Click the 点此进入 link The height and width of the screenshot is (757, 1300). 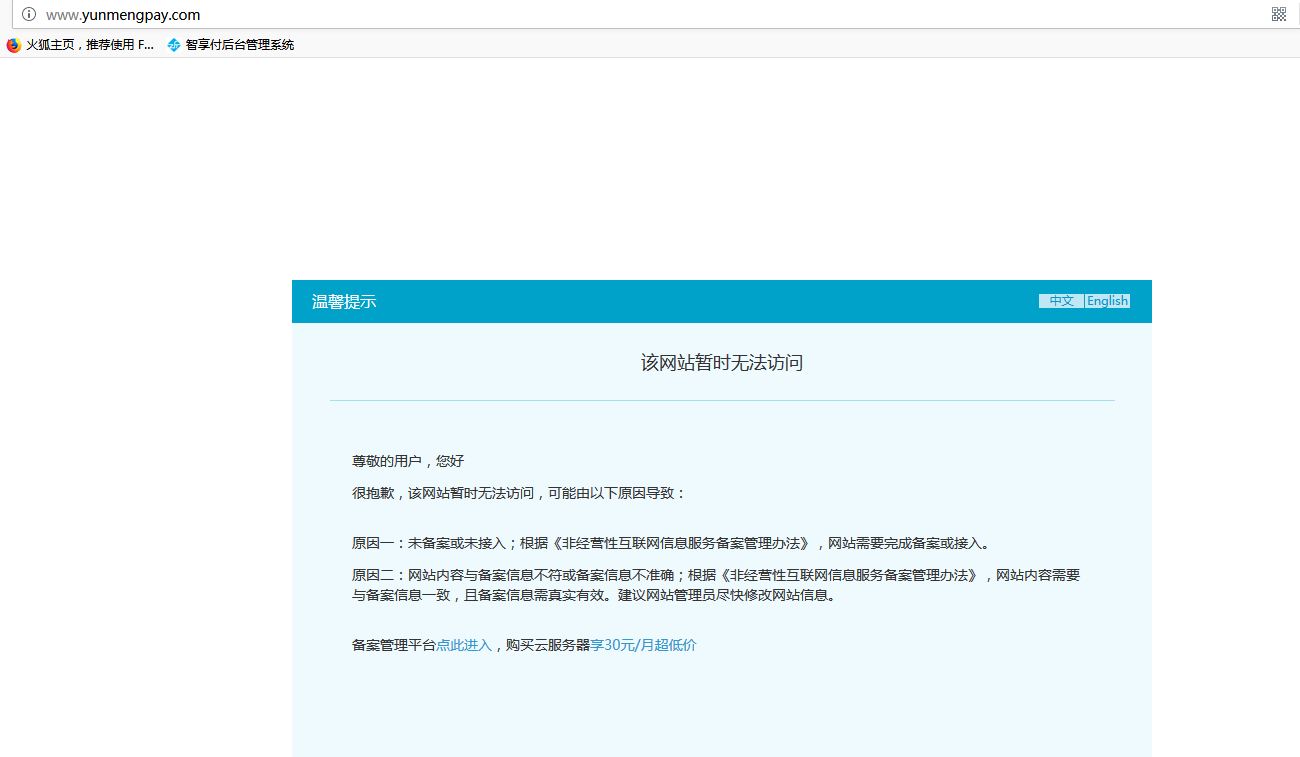[x=464, y=645]
